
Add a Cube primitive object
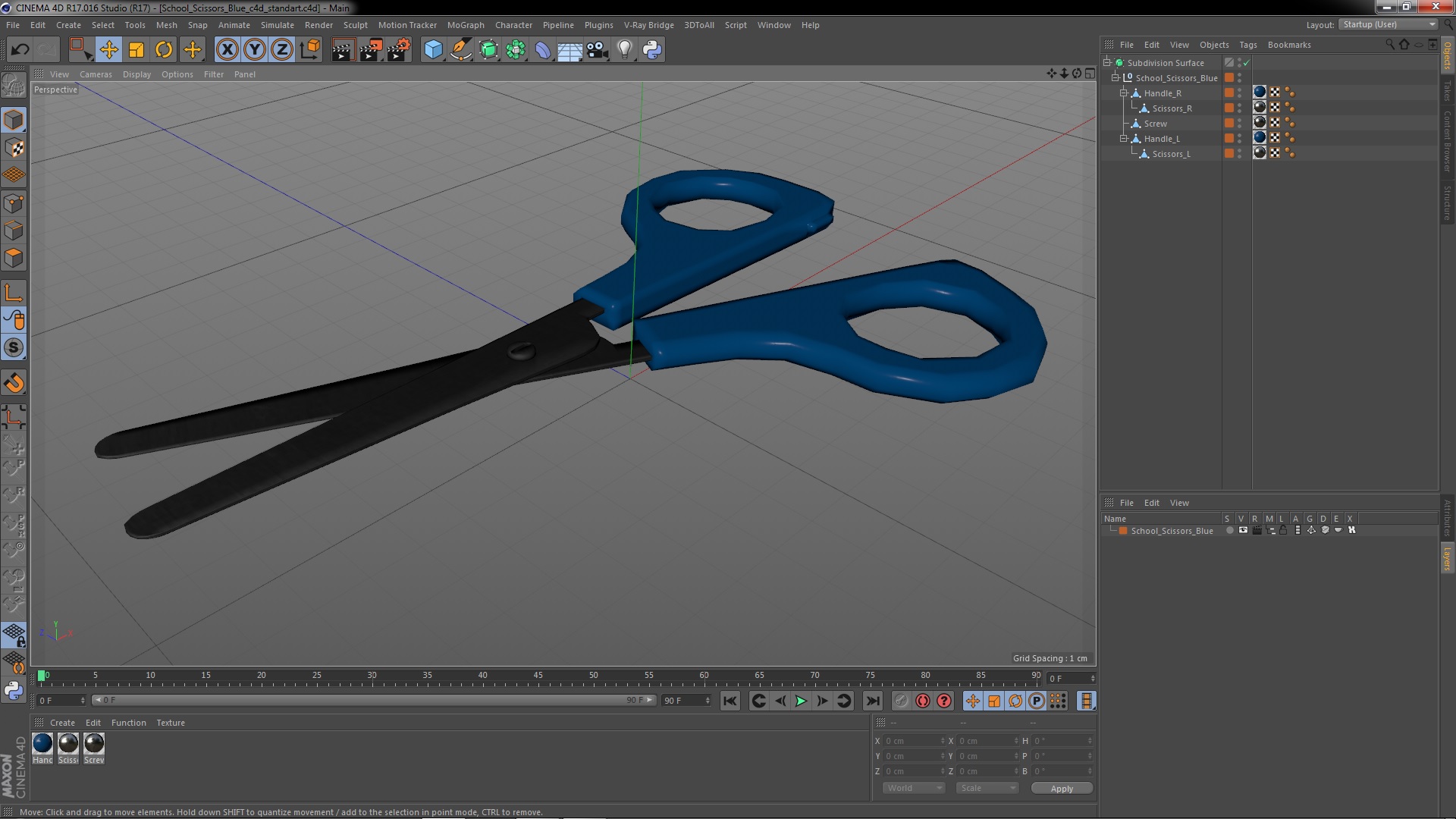(433, 50)
